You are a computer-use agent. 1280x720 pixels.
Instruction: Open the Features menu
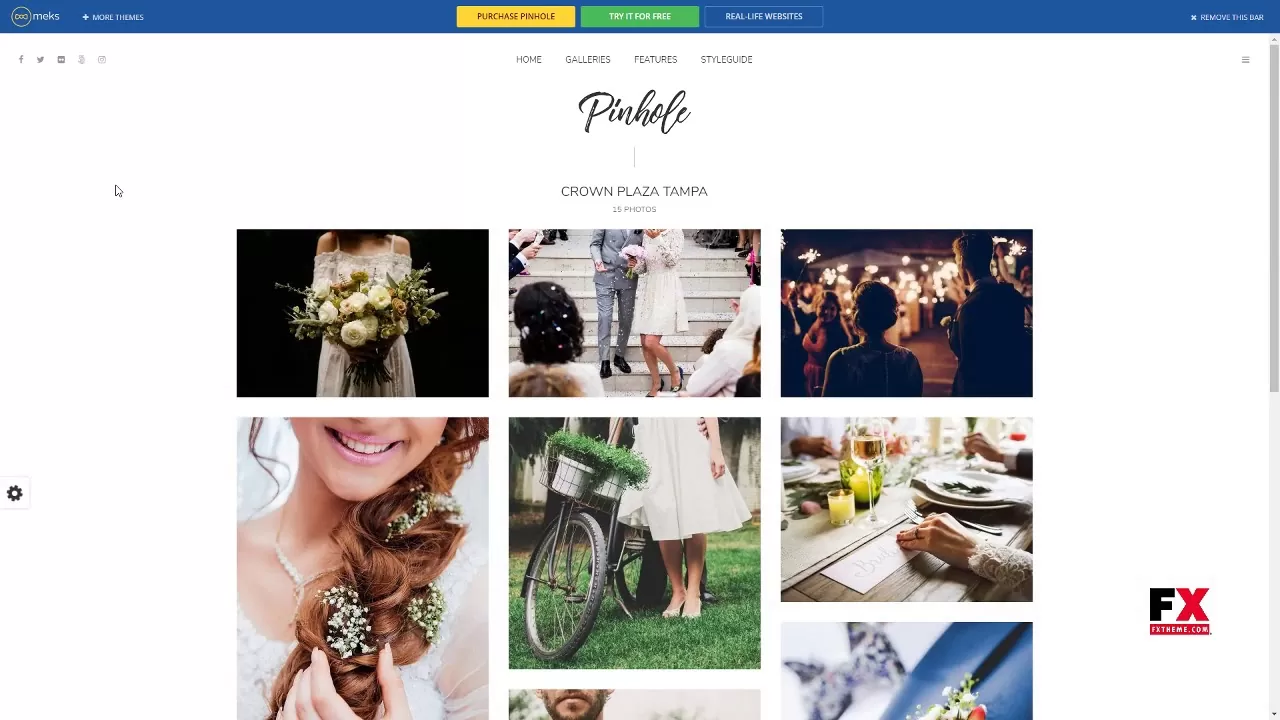655,60
